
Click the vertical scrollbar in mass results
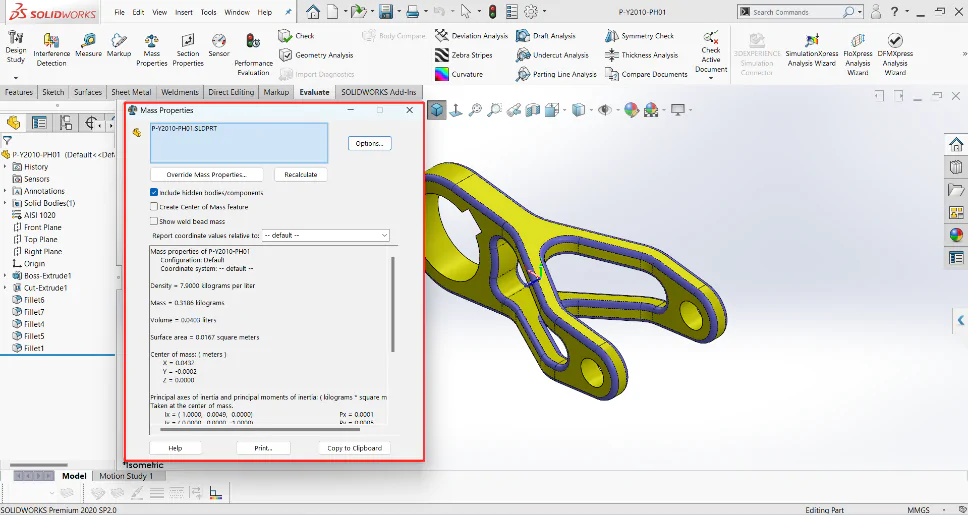coord(393,304)
